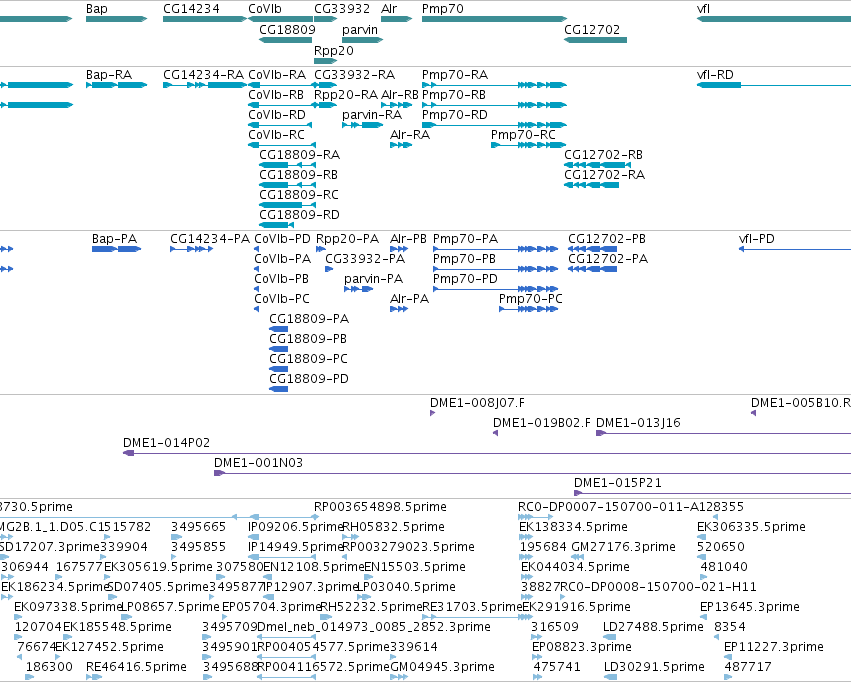851x682 pixels.
Task: Select the EK138334.5prime label
Action: (573, 527)
